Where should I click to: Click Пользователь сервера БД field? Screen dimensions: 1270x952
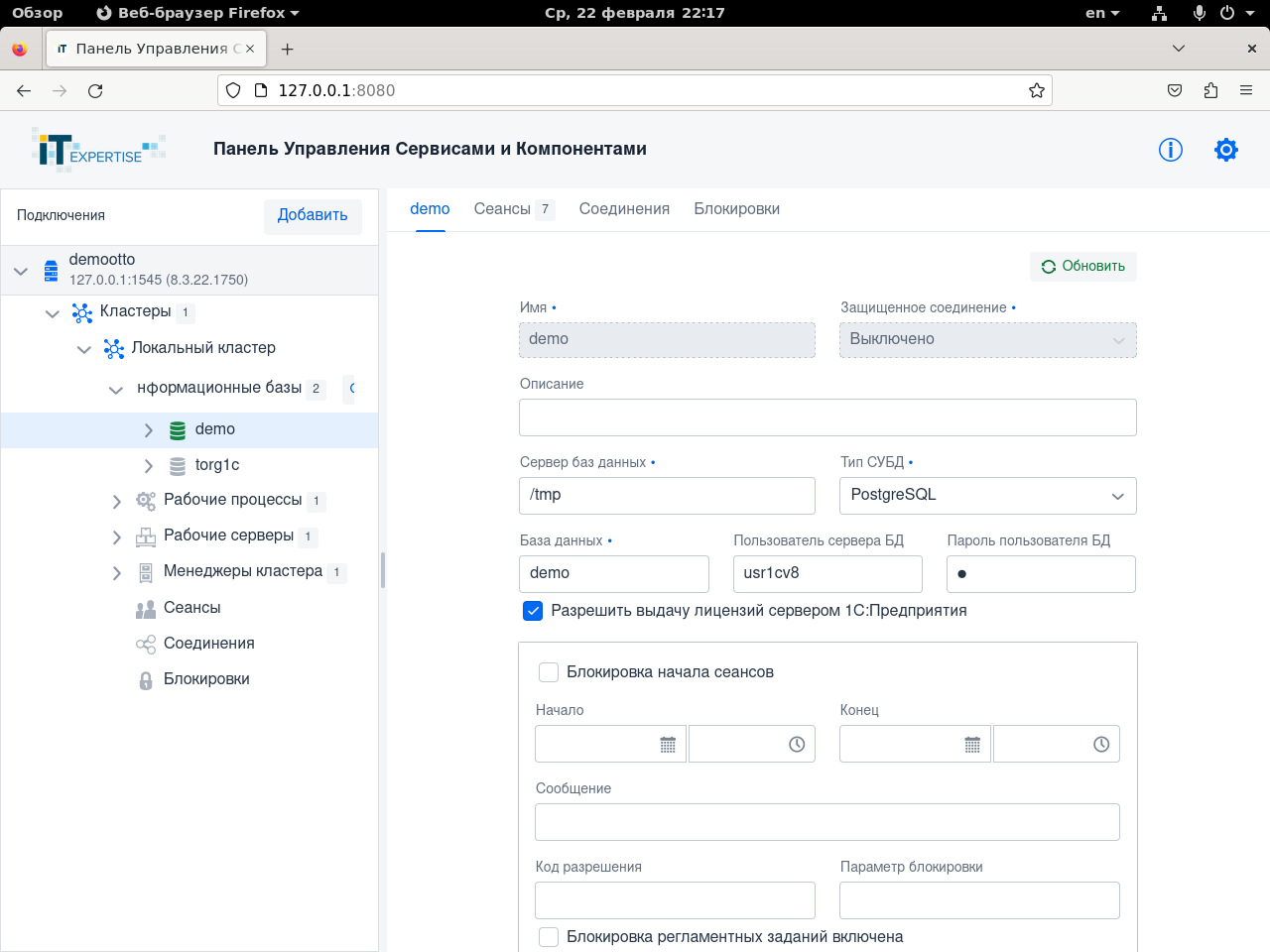coord(827,574)
